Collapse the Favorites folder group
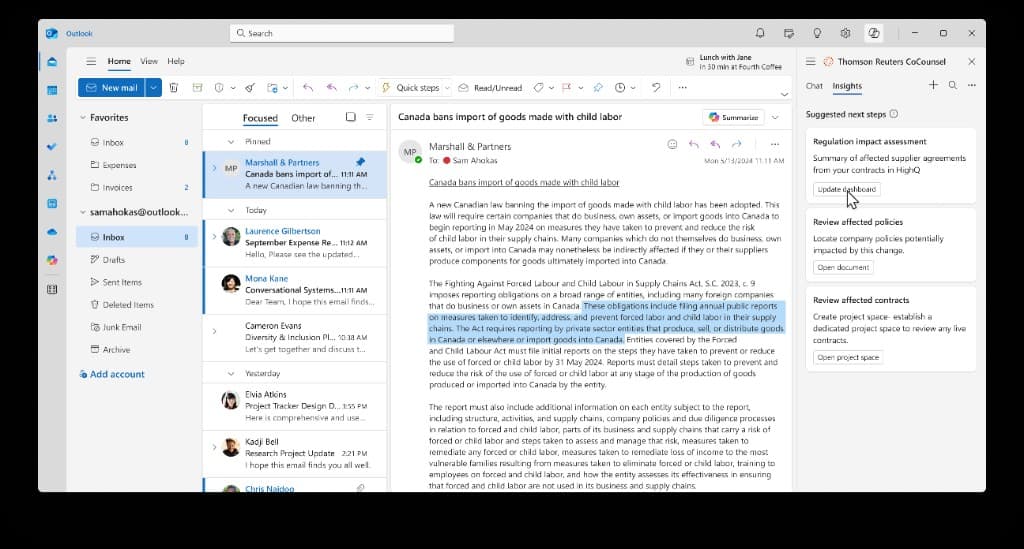1024x549 pixels. [x=83, y=118]
